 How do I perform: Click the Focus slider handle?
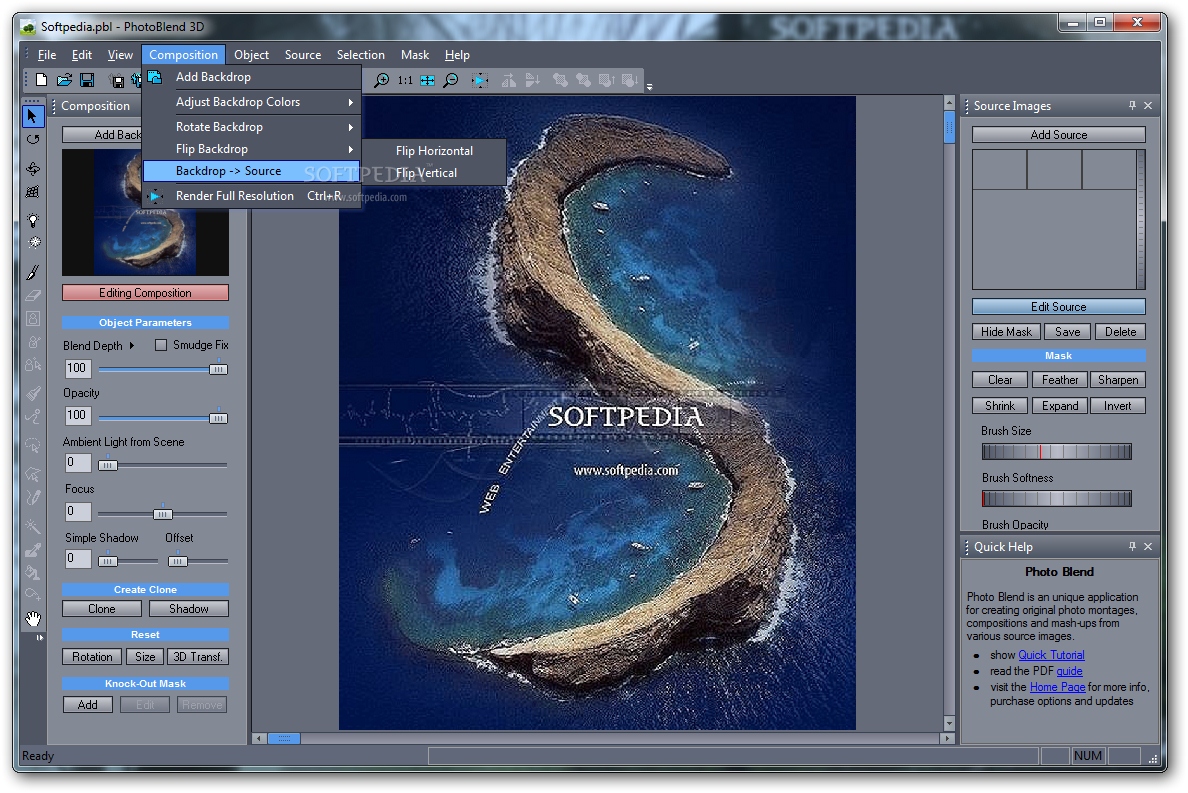163,514
